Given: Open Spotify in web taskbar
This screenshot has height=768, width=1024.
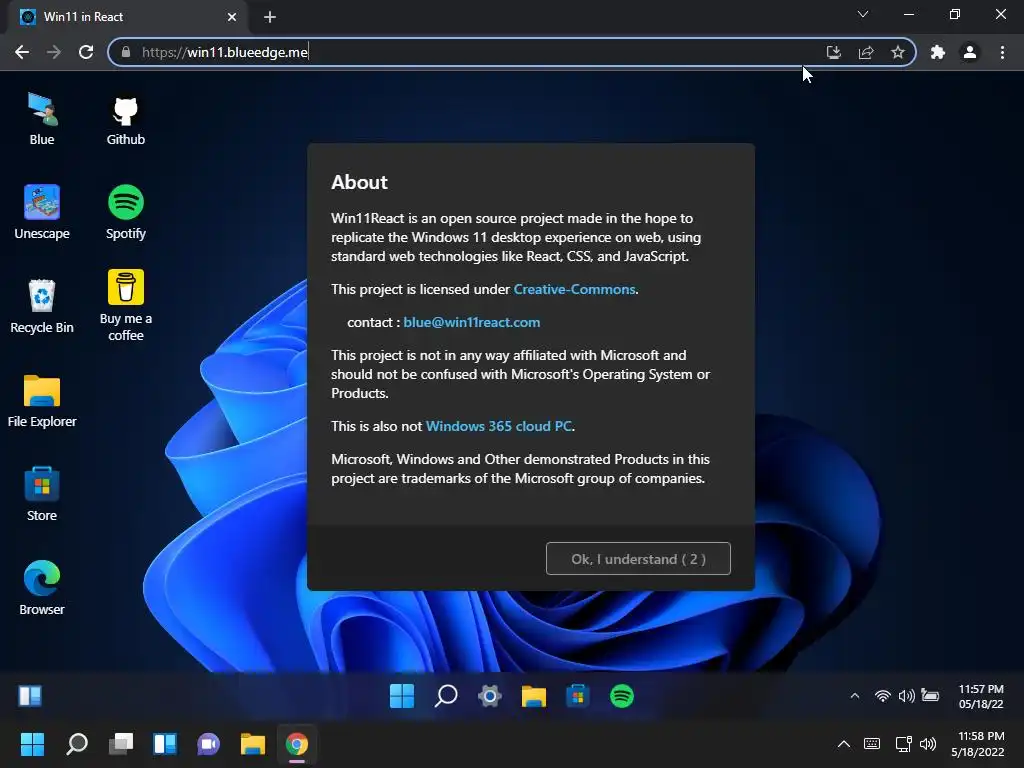Looking at the screenshot, I should (622, 696).
